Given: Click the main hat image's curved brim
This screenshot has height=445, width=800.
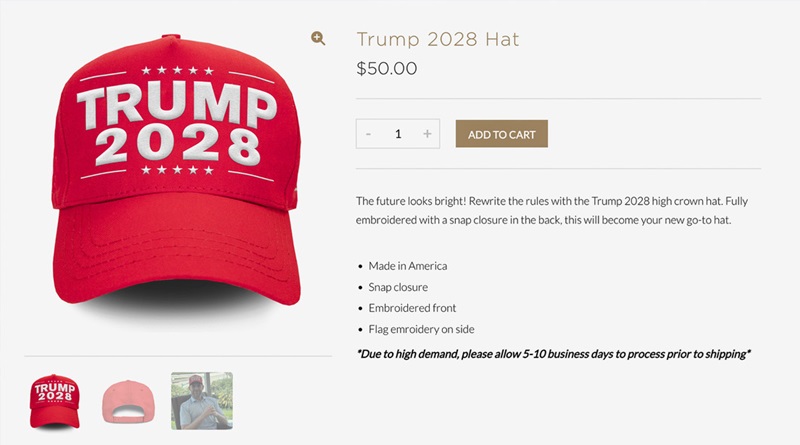Looking at the screenshot, I should click(x=176, y=250).
